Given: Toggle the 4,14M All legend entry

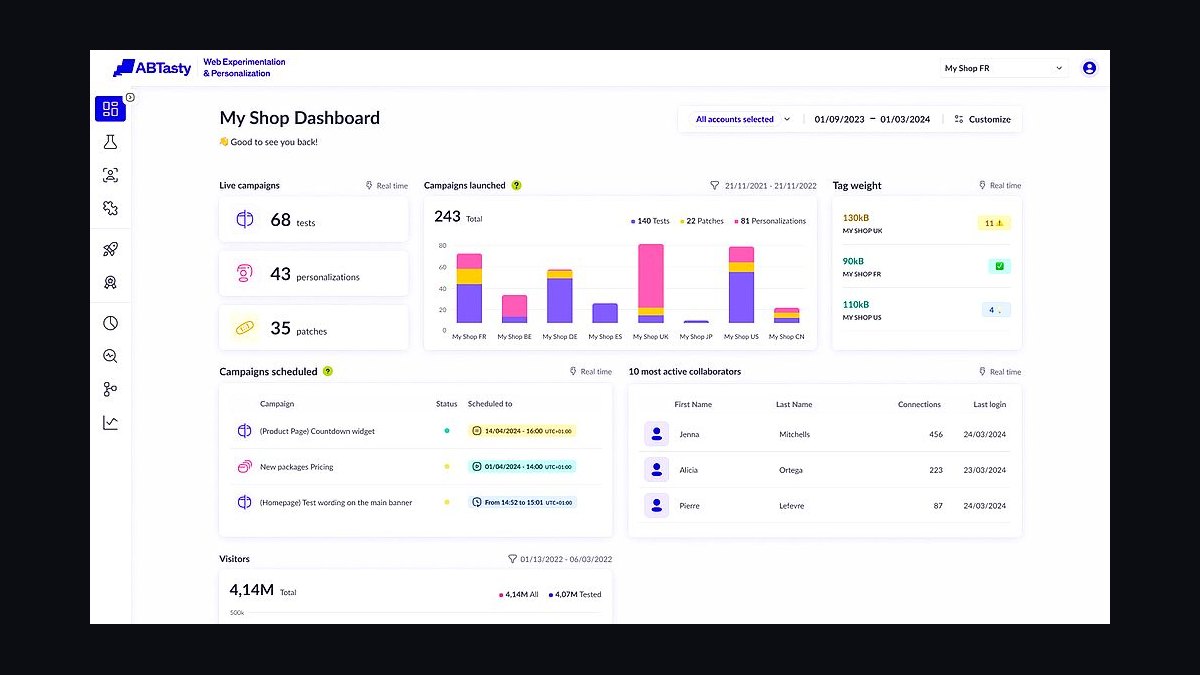Looking at the screenshot, I should click(519, 594).
